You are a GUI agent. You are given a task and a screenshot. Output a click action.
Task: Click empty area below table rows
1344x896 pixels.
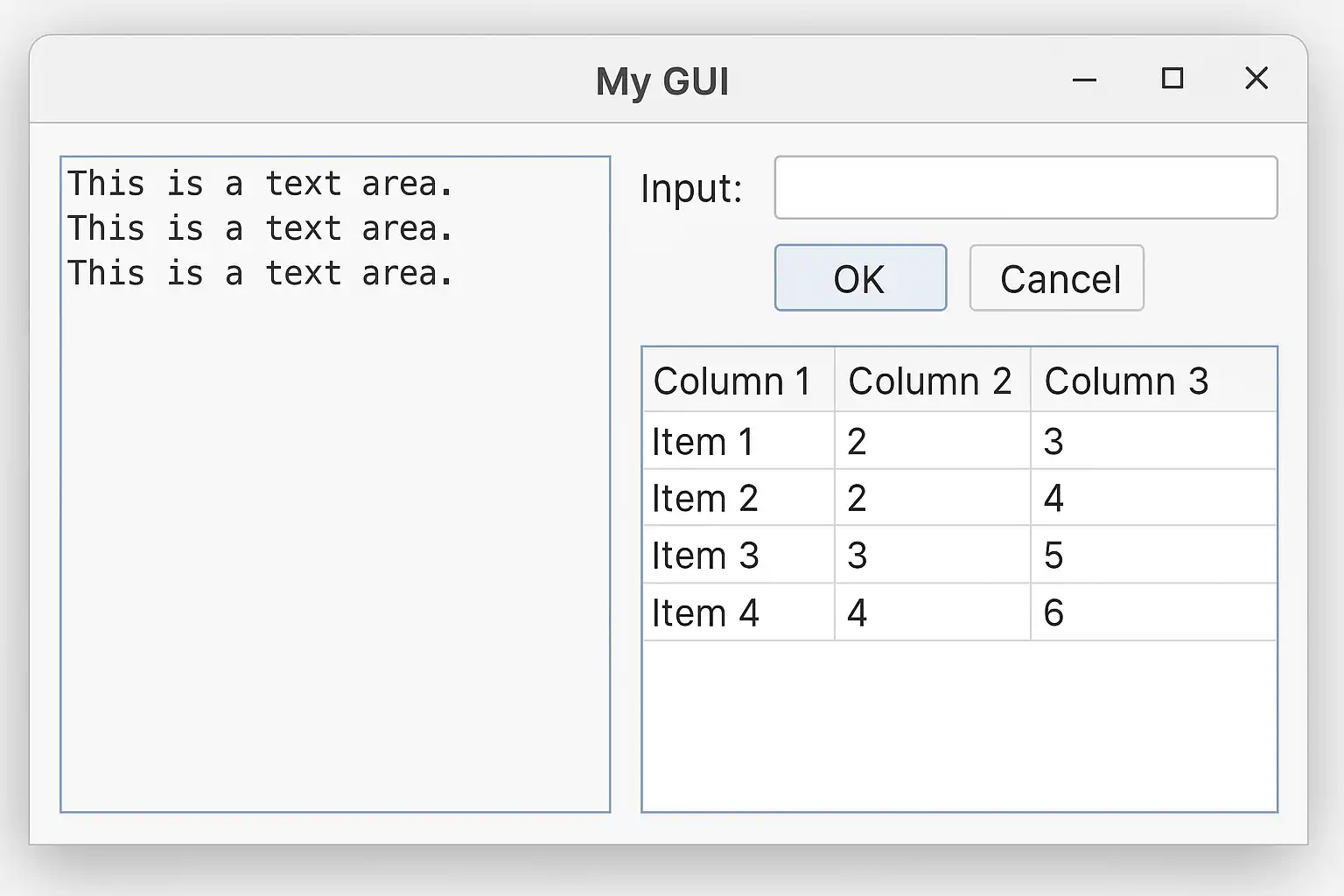click(959, 726)
